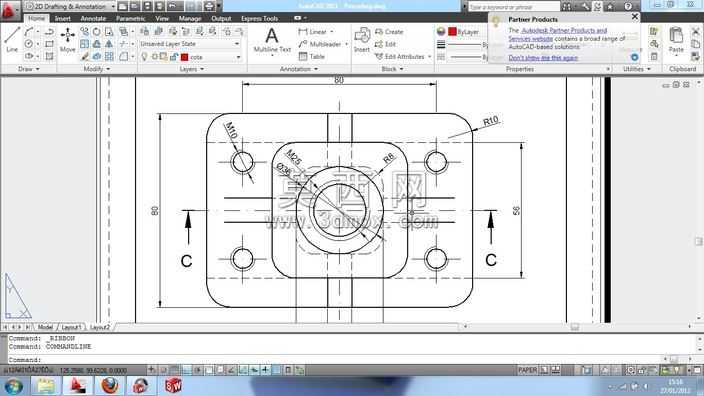
Task: Click Edit Attributes in Block panel
Action: click(x=399, y=57)
